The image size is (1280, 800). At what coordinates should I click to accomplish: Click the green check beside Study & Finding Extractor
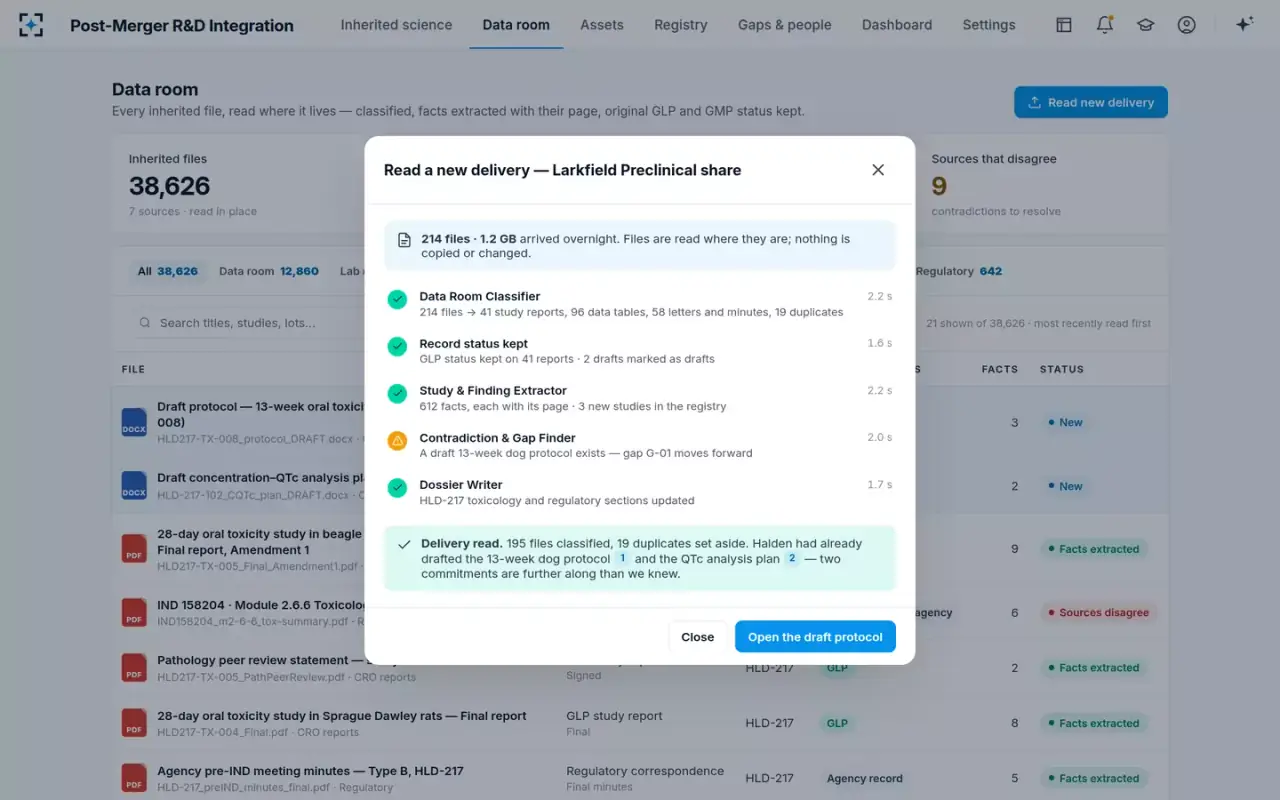pyautogui.click(x=397, y=393)
